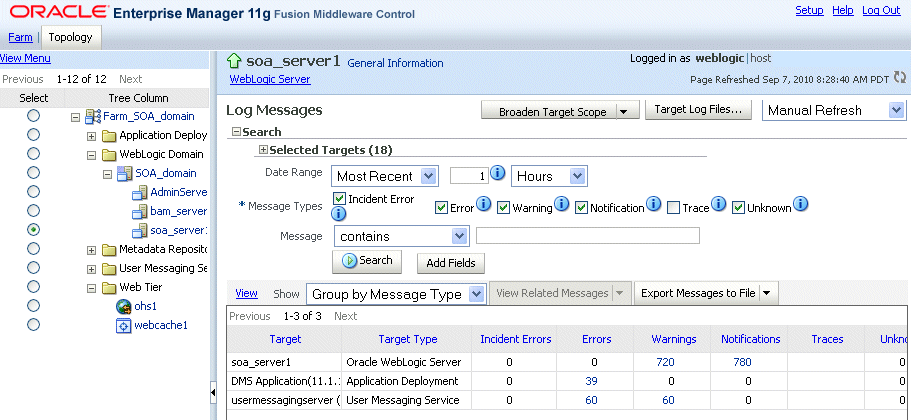The width and height of the screenshot is (911, 420).
Task: Expand the Metadata Repositories folder
Action: [x=91, y=250]
